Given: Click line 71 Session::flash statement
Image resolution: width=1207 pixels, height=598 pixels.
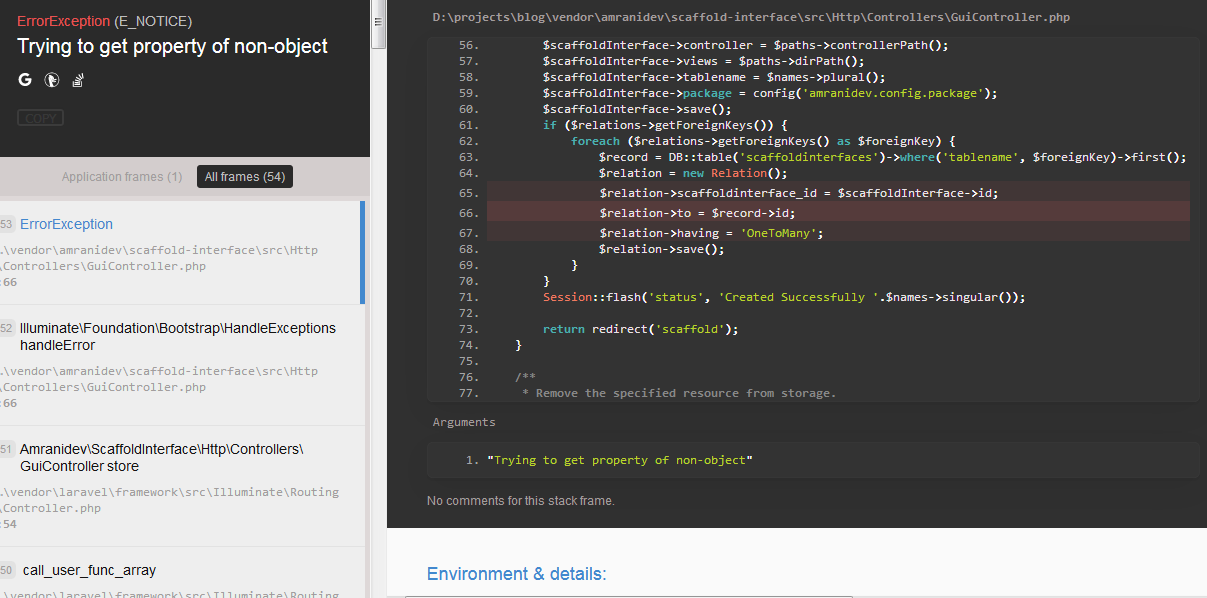Looking at the screenshot, I should pyautogui.click(x=784, y=297).
